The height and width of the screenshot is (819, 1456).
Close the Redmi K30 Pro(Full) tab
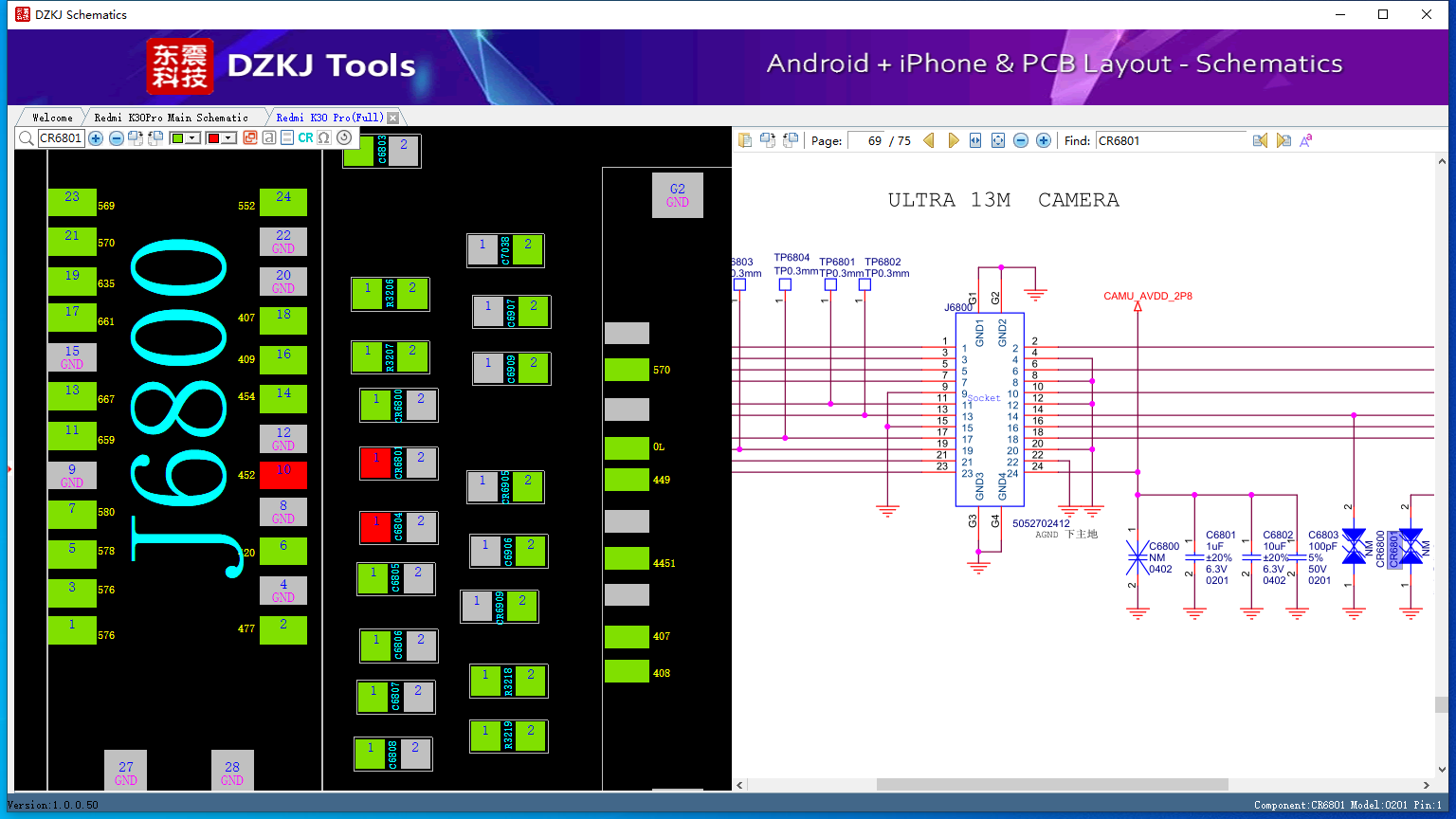click(x=393, y=118)
